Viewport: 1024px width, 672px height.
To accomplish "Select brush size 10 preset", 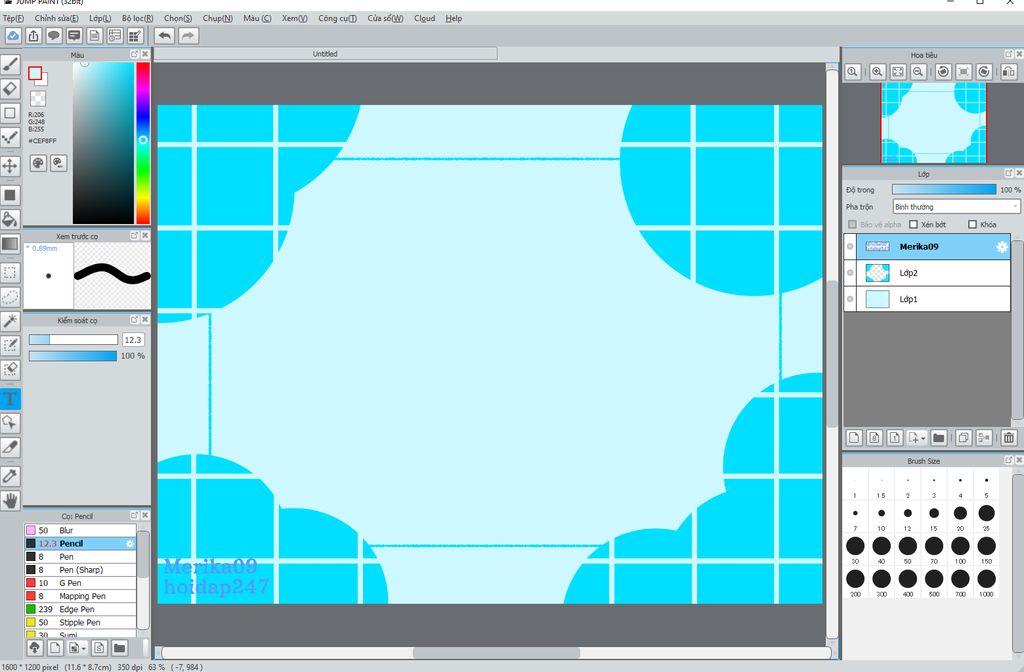I will coord(881,516).
